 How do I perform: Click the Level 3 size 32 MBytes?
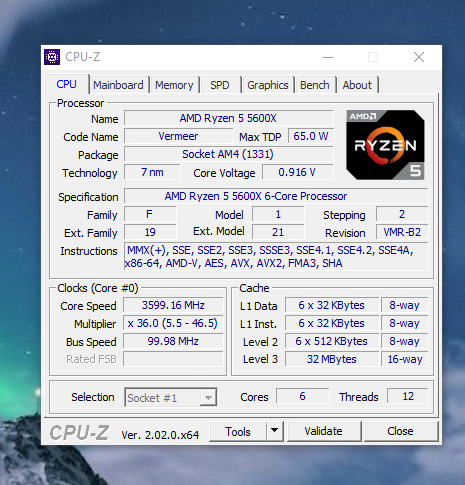pyautogui.click(x=332, y=359)
